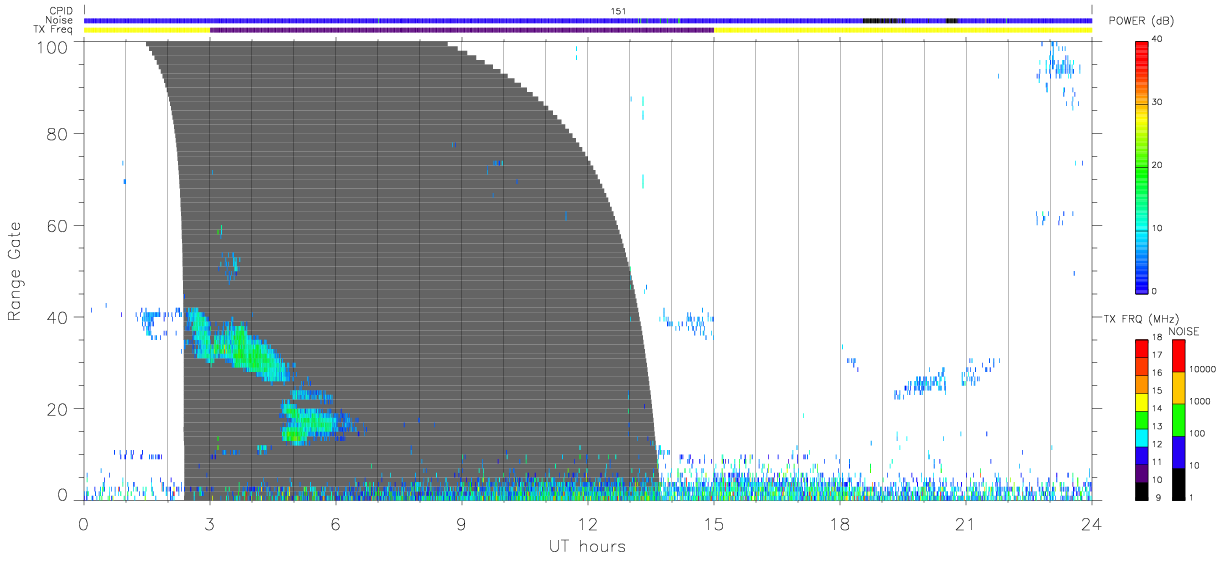Click the 'POWER (dB)' legend title
This screenshot has width=1228, height=567.
point(1141,21)
